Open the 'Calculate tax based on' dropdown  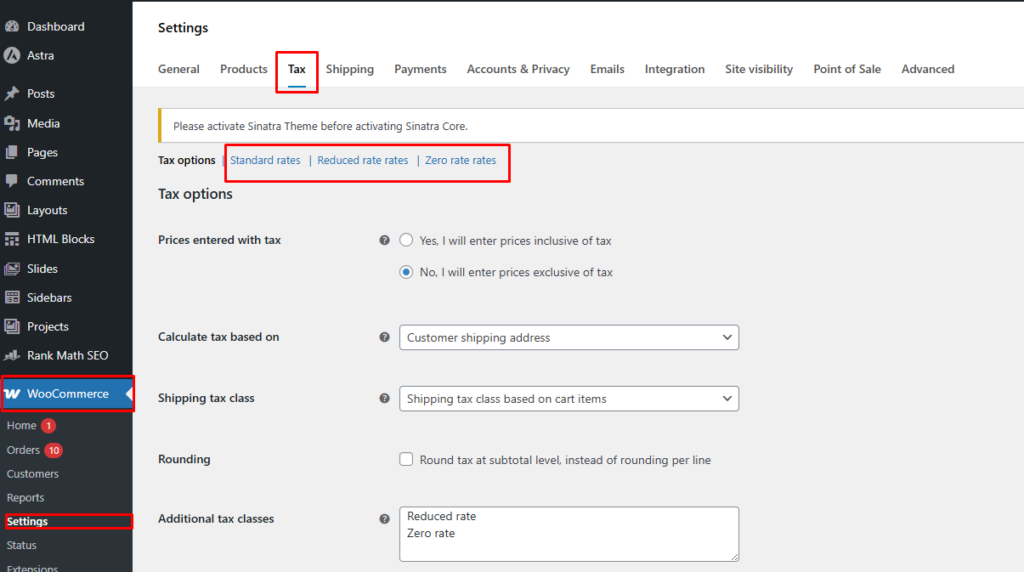click(568, 338)
